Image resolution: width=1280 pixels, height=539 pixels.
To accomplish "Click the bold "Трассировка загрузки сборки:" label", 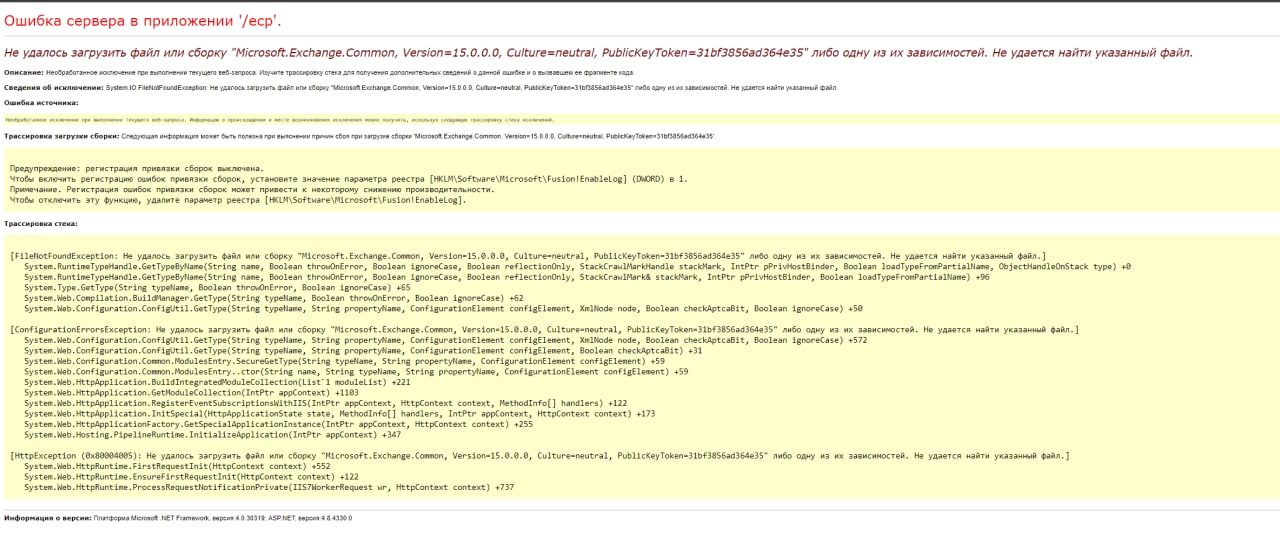I will point(62,135).
